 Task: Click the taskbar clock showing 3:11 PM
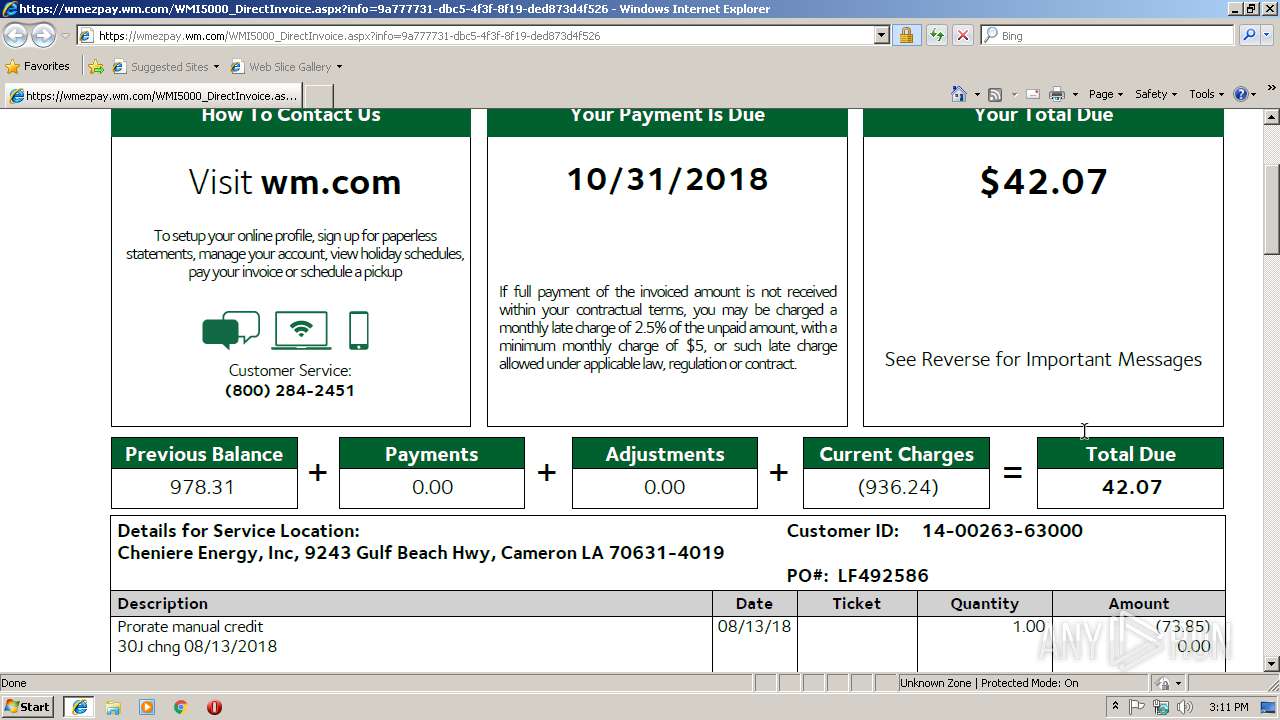click(1229, 707)
